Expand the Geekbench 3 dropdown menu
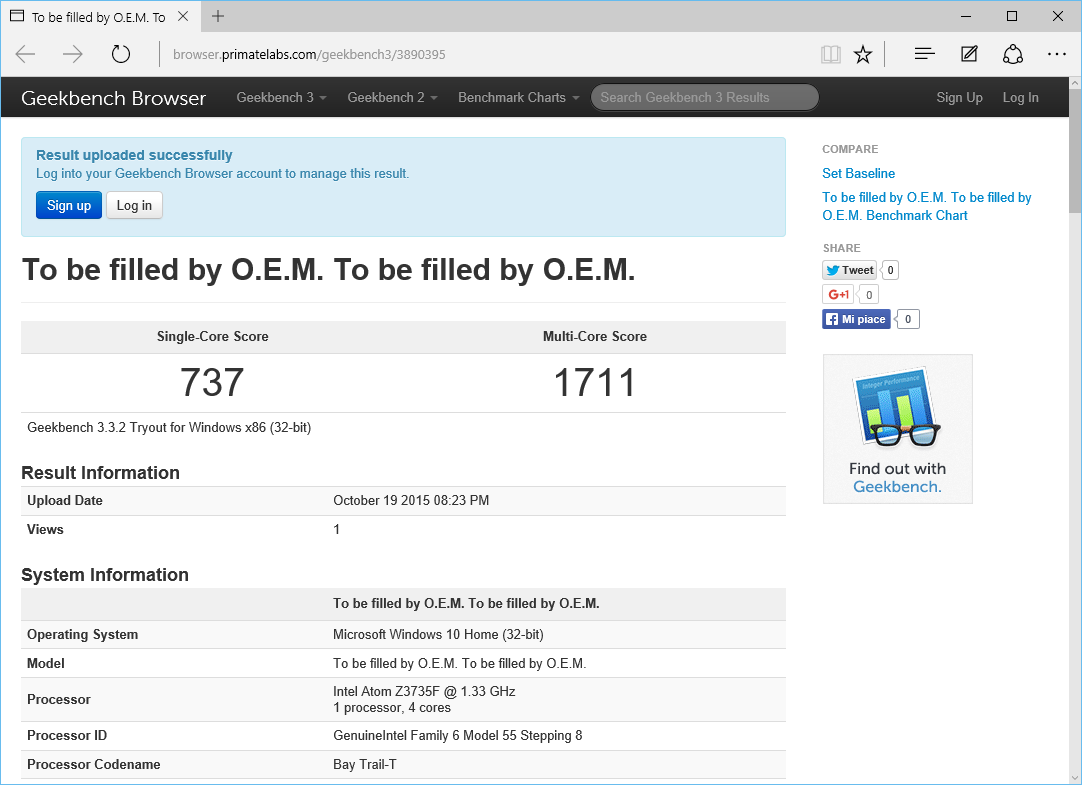The image size is (1082, 785). coord(282,97)
